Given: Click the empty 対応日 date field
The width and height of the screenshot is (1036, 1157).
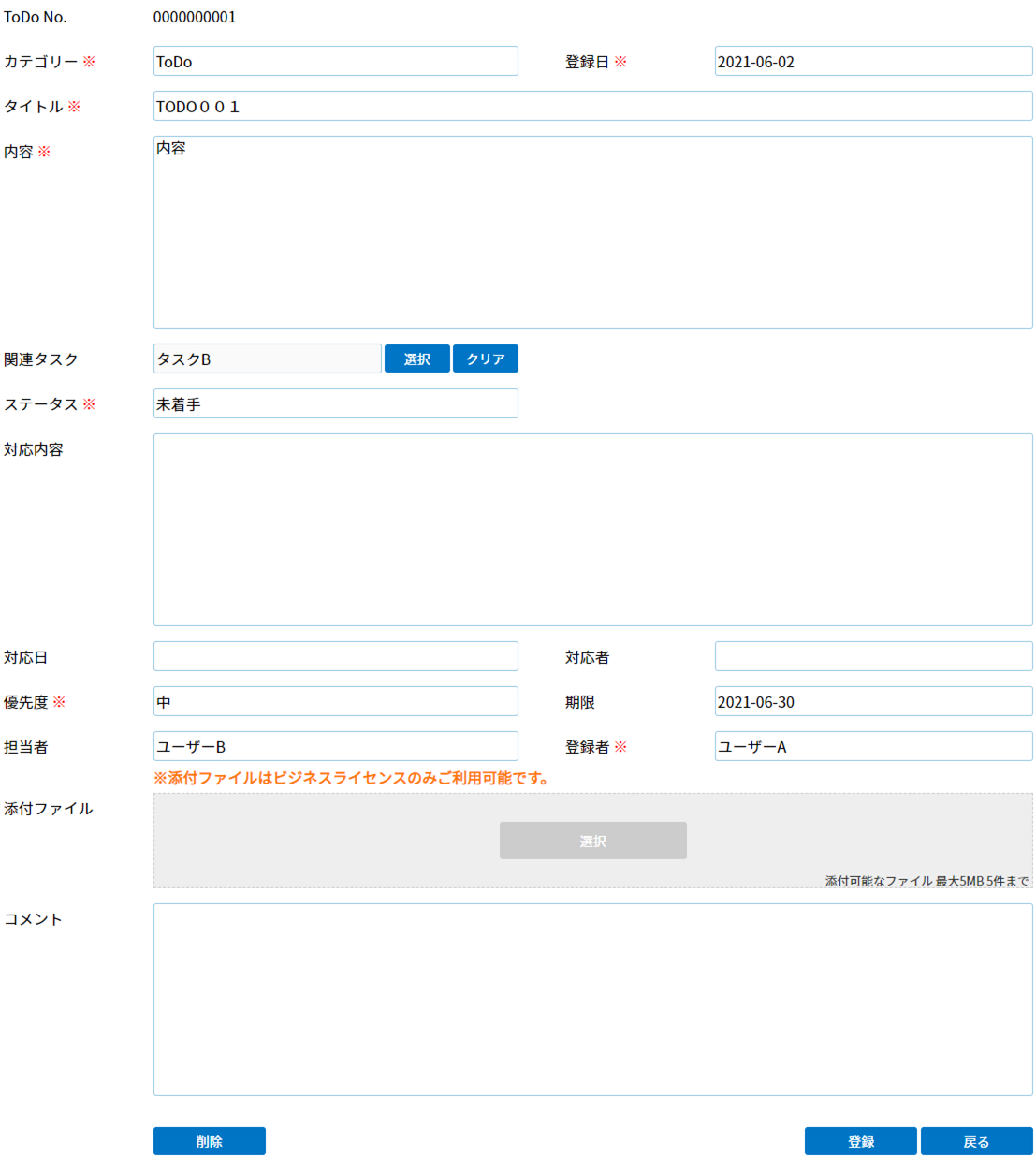Looking at the screenshot, I should (x=335, y=657).
